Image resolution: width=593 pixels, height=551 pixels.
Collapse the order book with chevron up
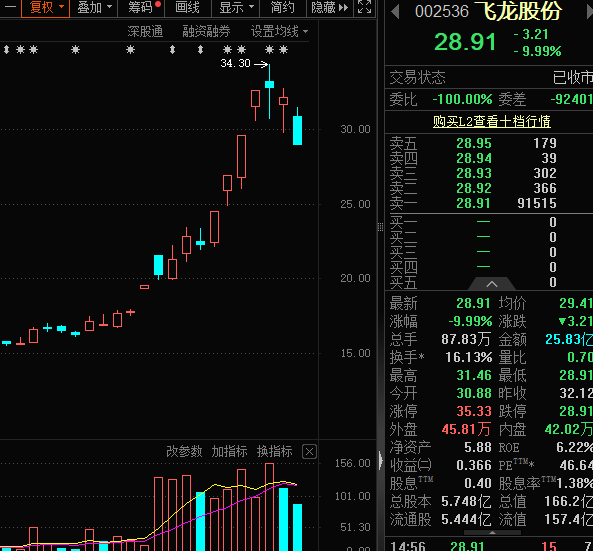tap(492, 284)
